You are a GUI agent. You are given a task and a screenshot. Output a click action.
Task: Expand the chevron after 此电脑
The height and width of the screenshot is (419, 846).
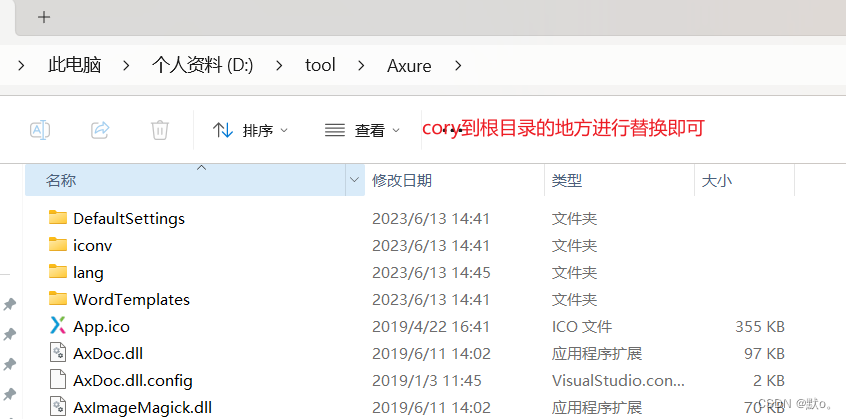tap(126, 65)
